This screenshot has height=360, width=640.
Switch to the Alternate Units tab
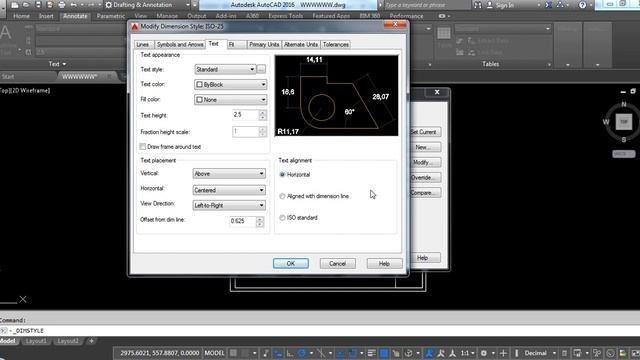[x=301, y=44]
